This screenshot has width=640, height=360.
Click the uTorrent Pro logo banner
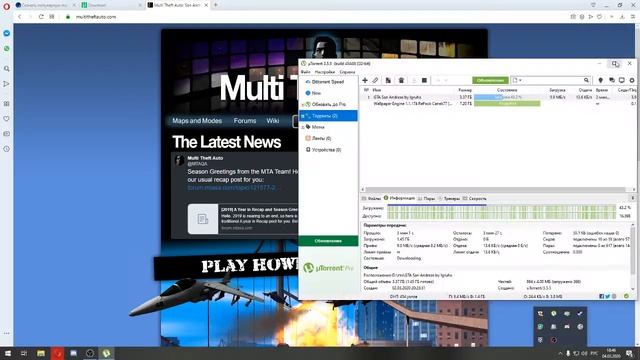328,268
